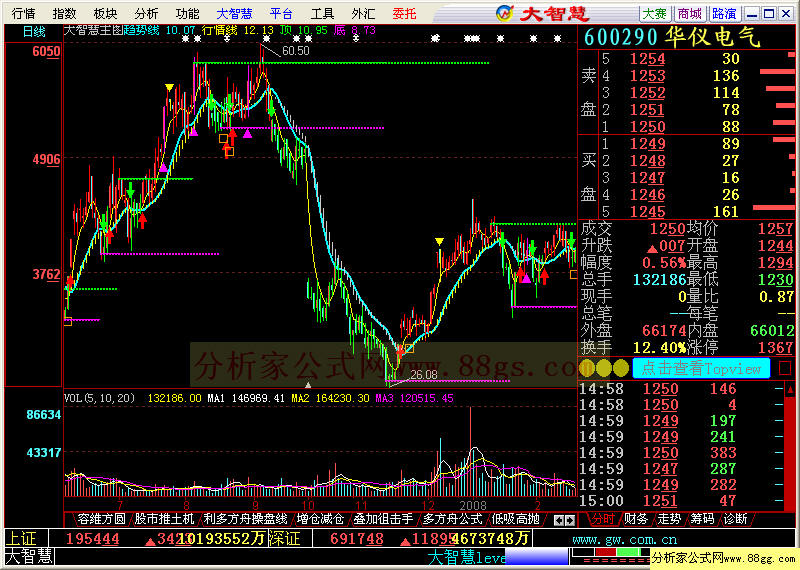
Task: Maximize the 大智慧 window
Action: 769,14
